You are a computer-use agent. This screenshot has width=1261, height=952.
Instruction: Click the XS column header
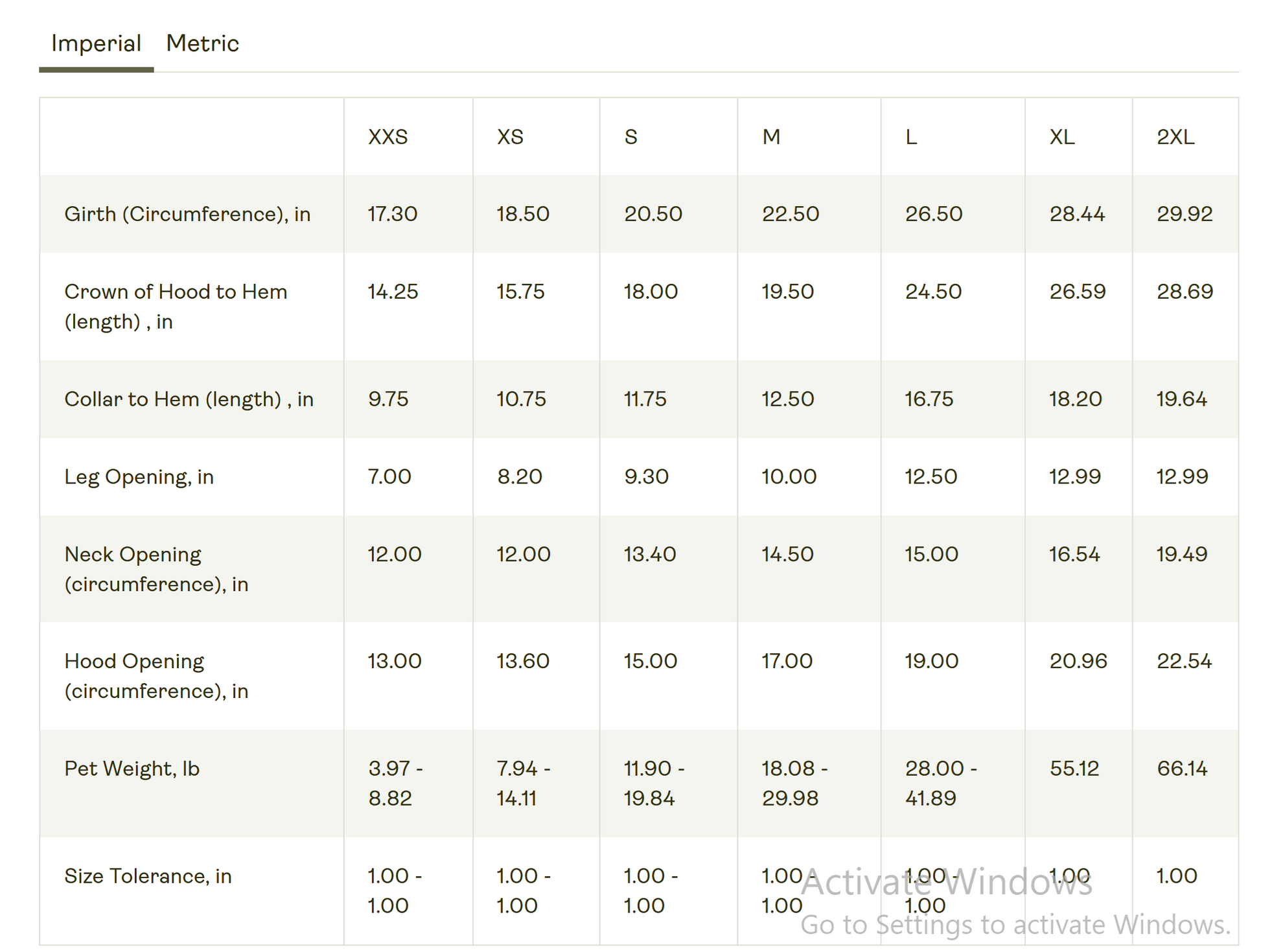510,137
